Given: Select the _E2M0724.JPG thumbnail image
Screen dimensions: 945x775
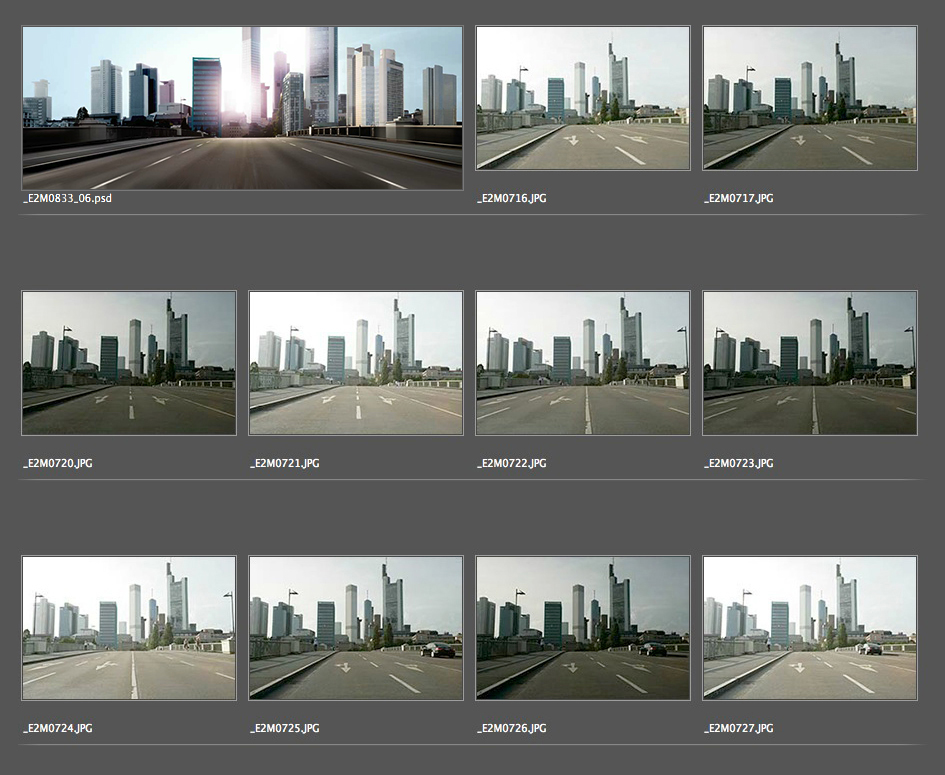Looking at the screenshot, I should click(x=129, y=628).
